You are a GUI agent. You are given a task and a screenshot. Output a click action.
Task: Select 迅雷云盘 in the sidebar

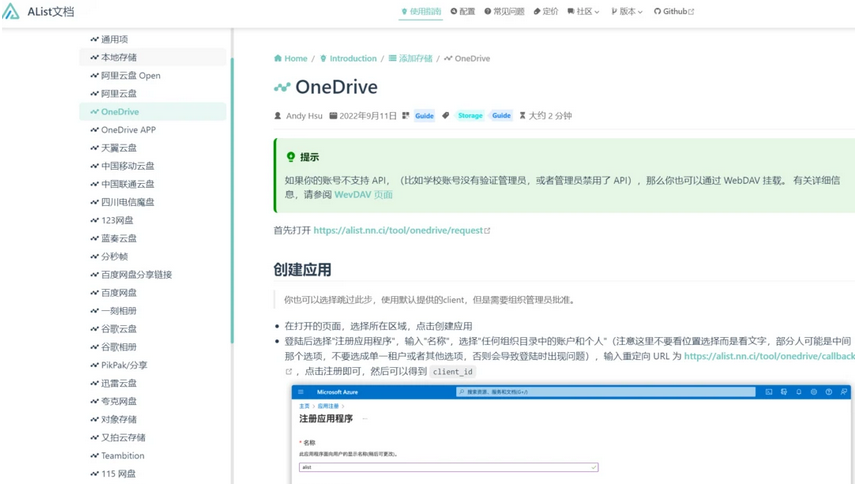[x=152, y=383]
